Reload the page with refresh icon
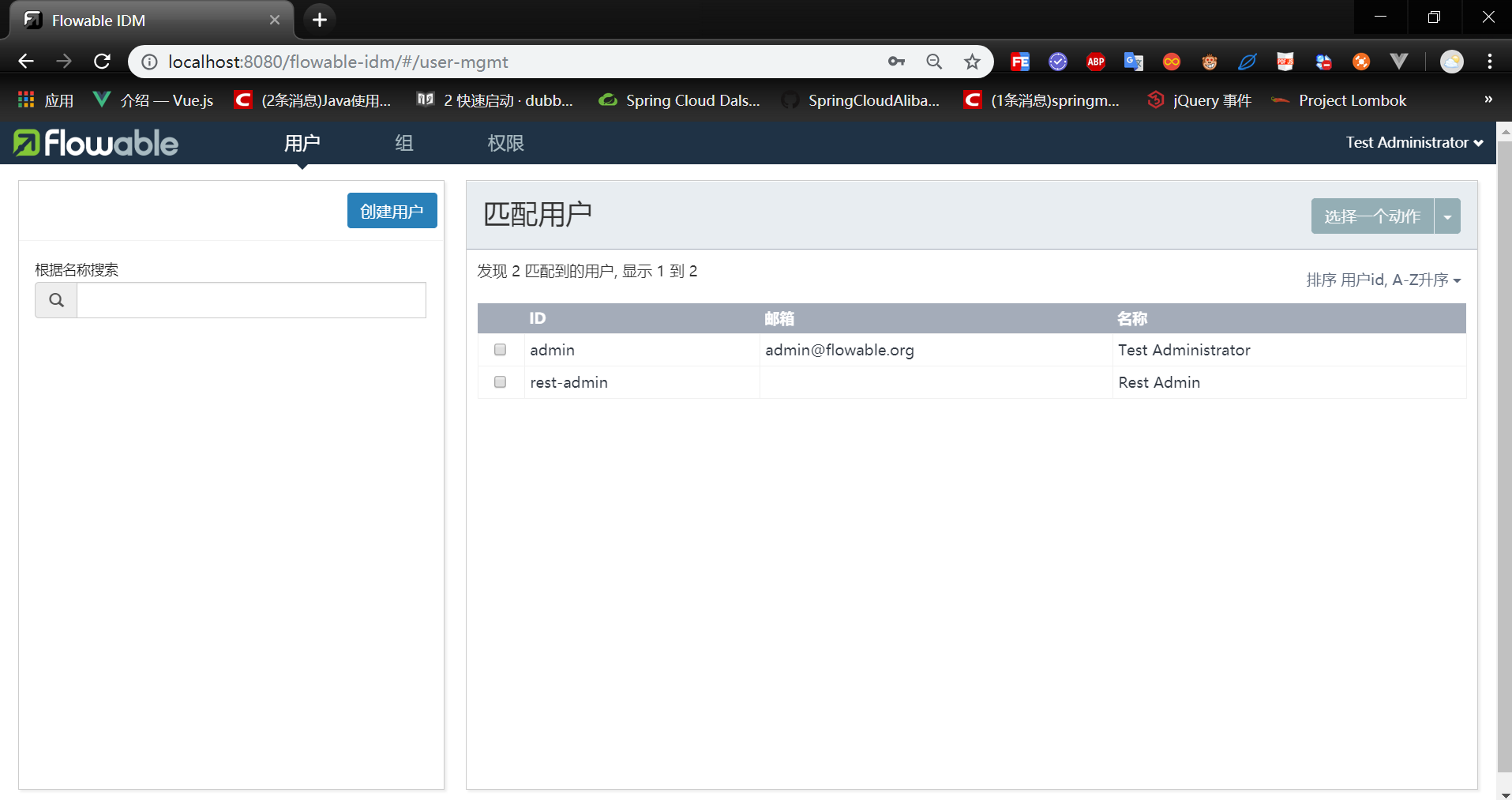The width and height of the screenshot is (1512, 800). [102, 62]
